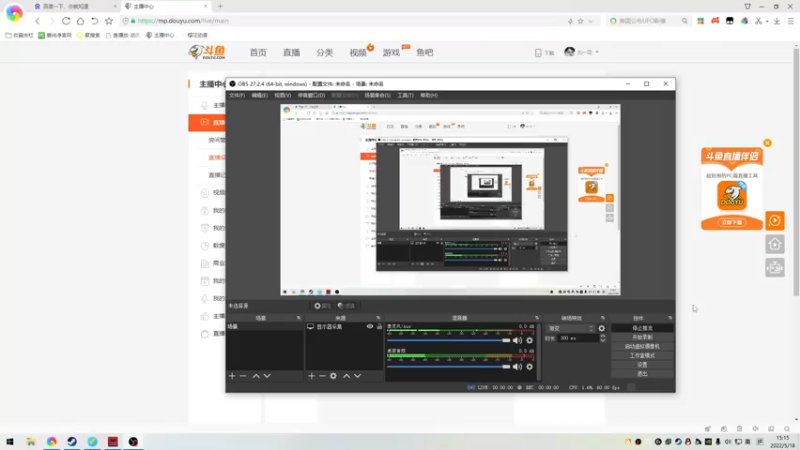Open 首页 in Douyu navigation
Viewport: 800px width, 450px height.
[x=258, y=53]
